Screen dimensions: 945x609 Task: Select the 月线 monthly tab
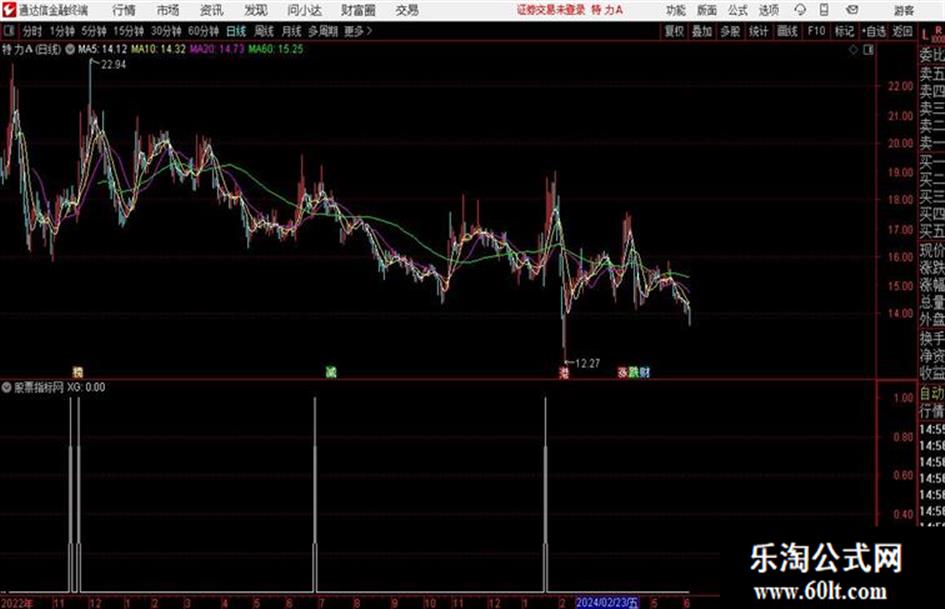[x=292, y=31]
